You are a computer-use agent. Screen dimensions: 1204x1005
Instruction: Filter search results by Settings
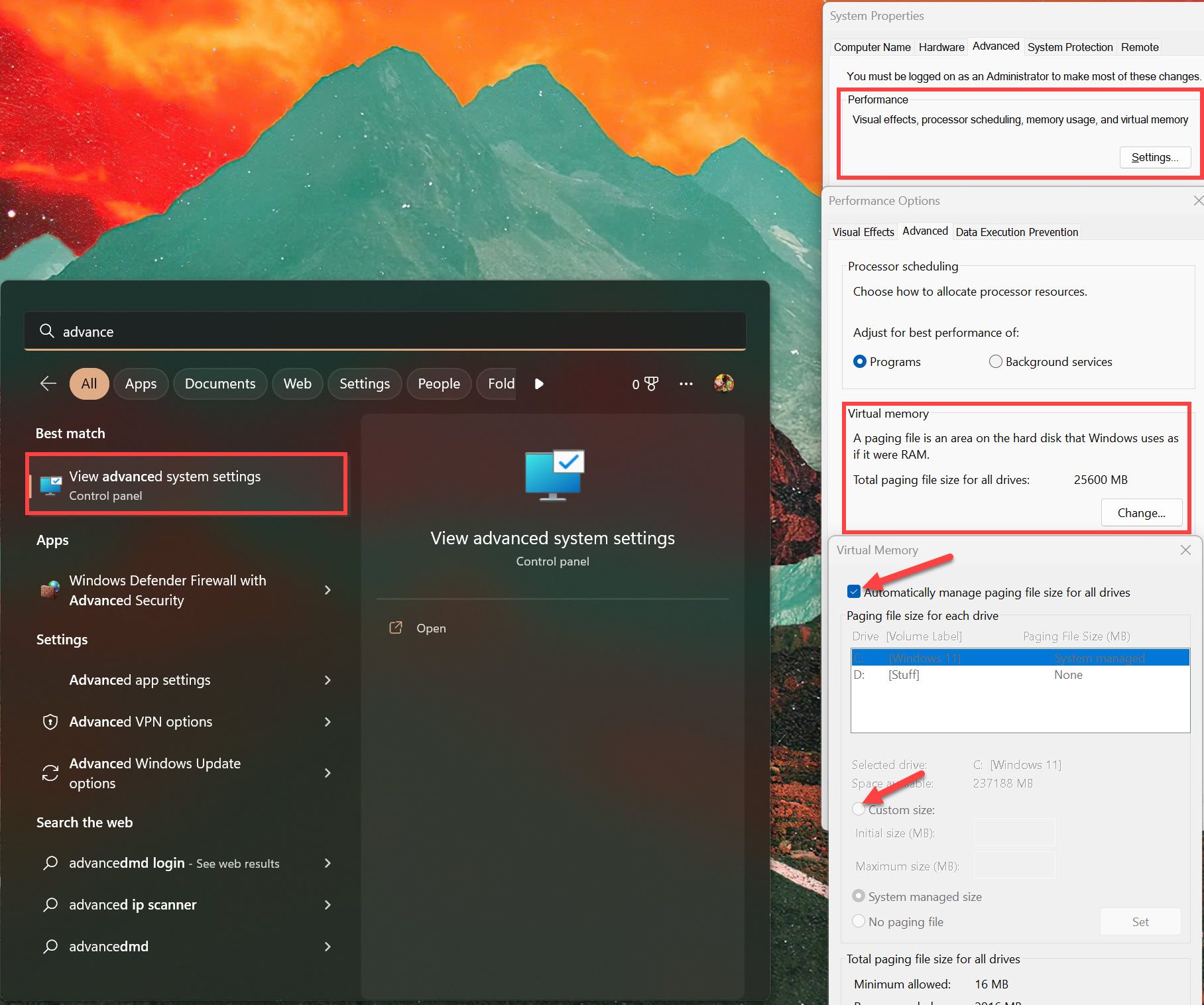coord(365,384)
